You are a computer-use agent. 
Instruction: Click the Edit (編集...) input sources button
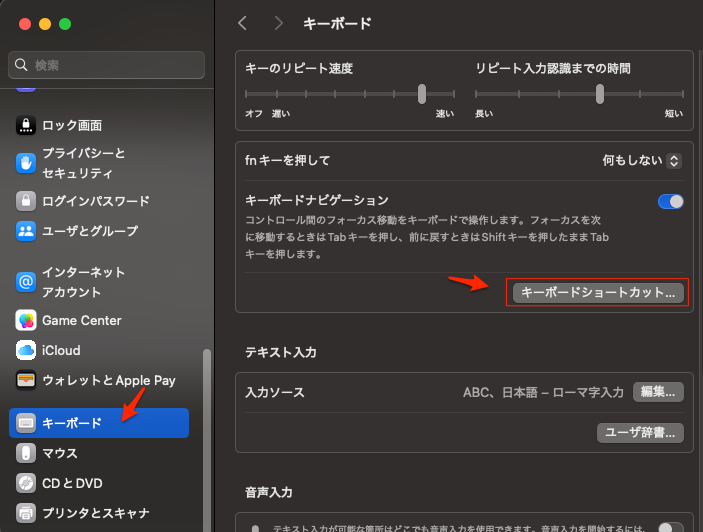(659, 392)
